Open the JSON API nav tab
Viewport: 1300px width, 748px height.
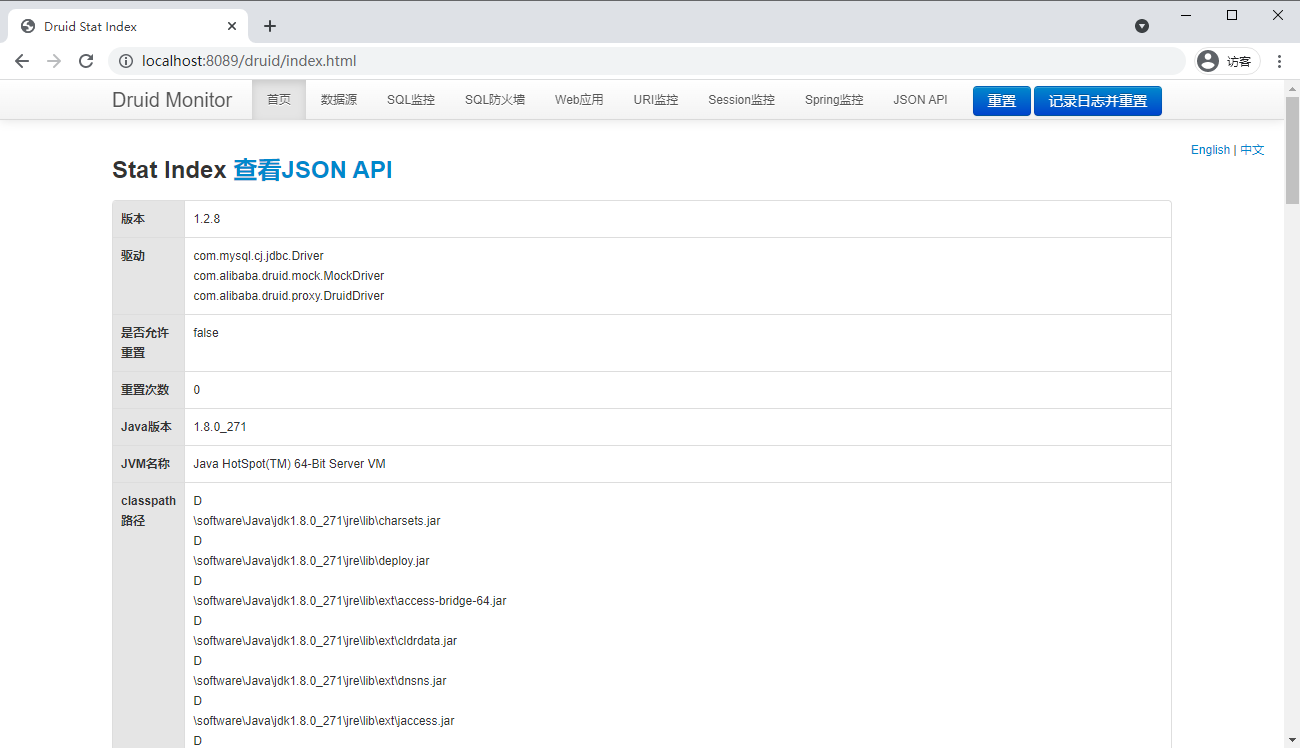(x=920, y=100)
